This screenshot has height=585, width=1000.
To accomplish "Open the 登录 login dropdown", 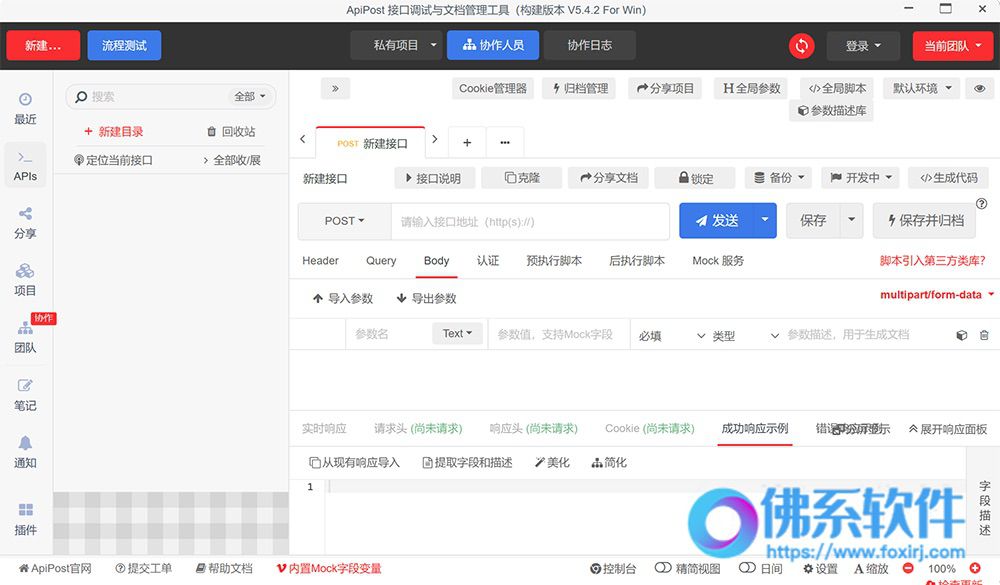I will (x=863, y=46).
